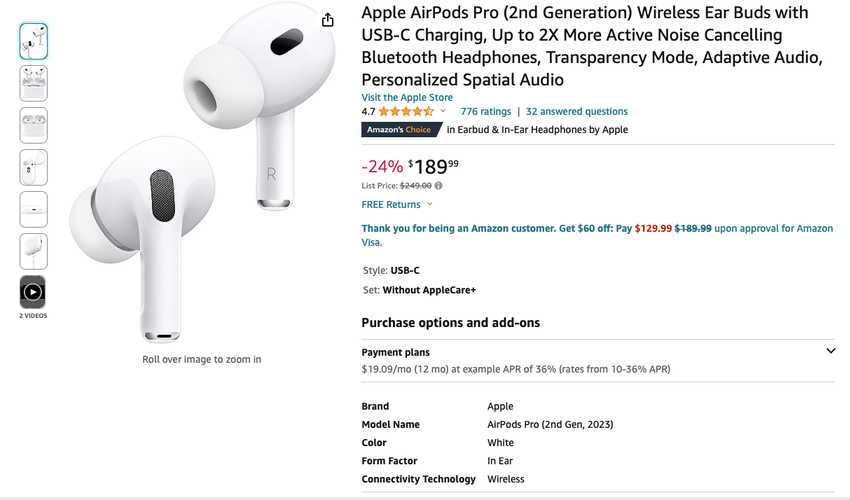850x500 pixels.
Task: Visit the Apple Store link
Action: (x=407, y=97)
